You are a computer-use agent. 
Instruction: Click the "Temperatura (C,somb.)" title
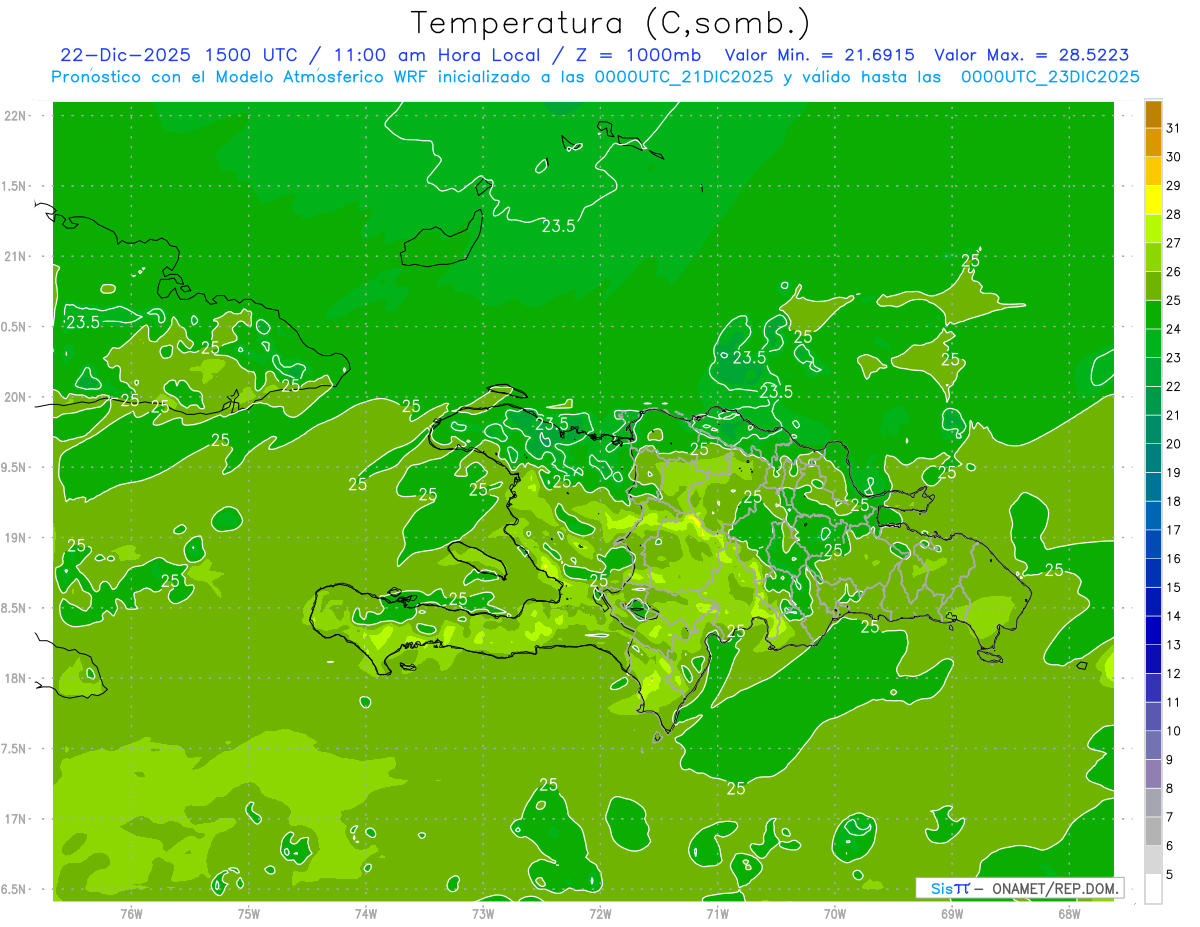pyautogui.click(x=610, y=24)
